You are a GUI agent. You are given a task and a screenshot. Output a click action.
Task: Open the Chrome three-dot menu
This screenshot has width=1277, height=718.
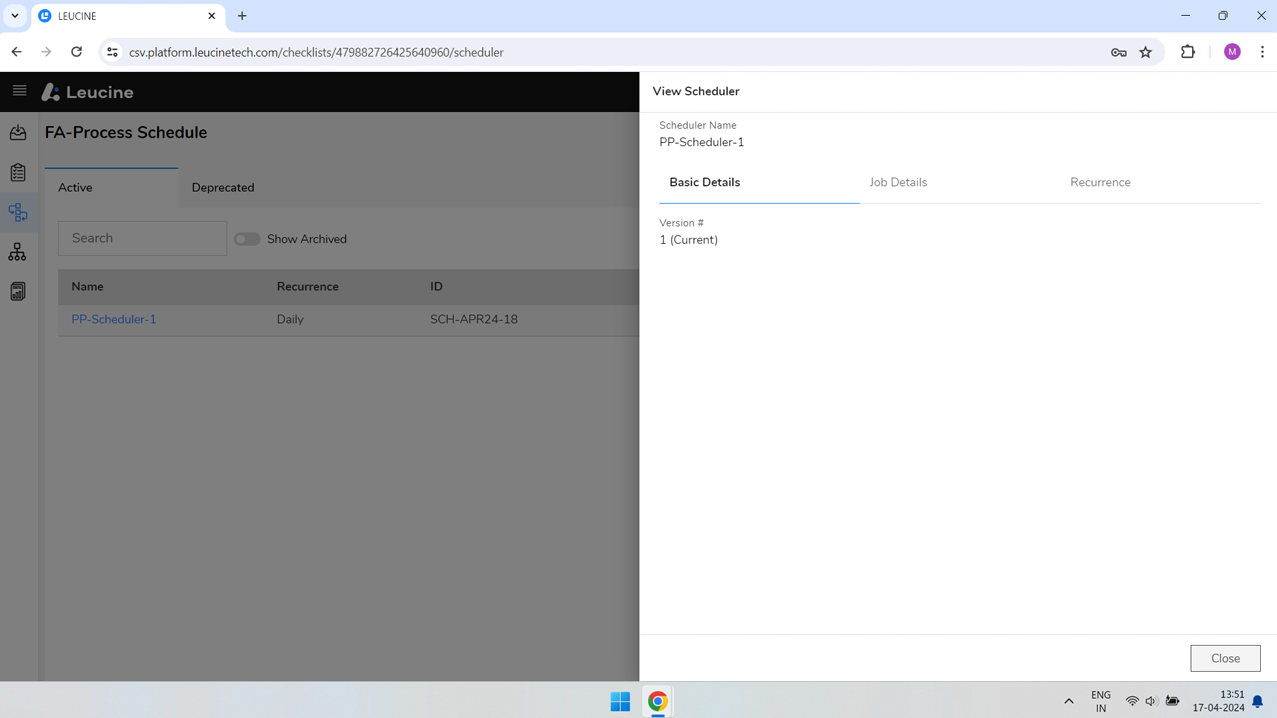point(1262,52)
